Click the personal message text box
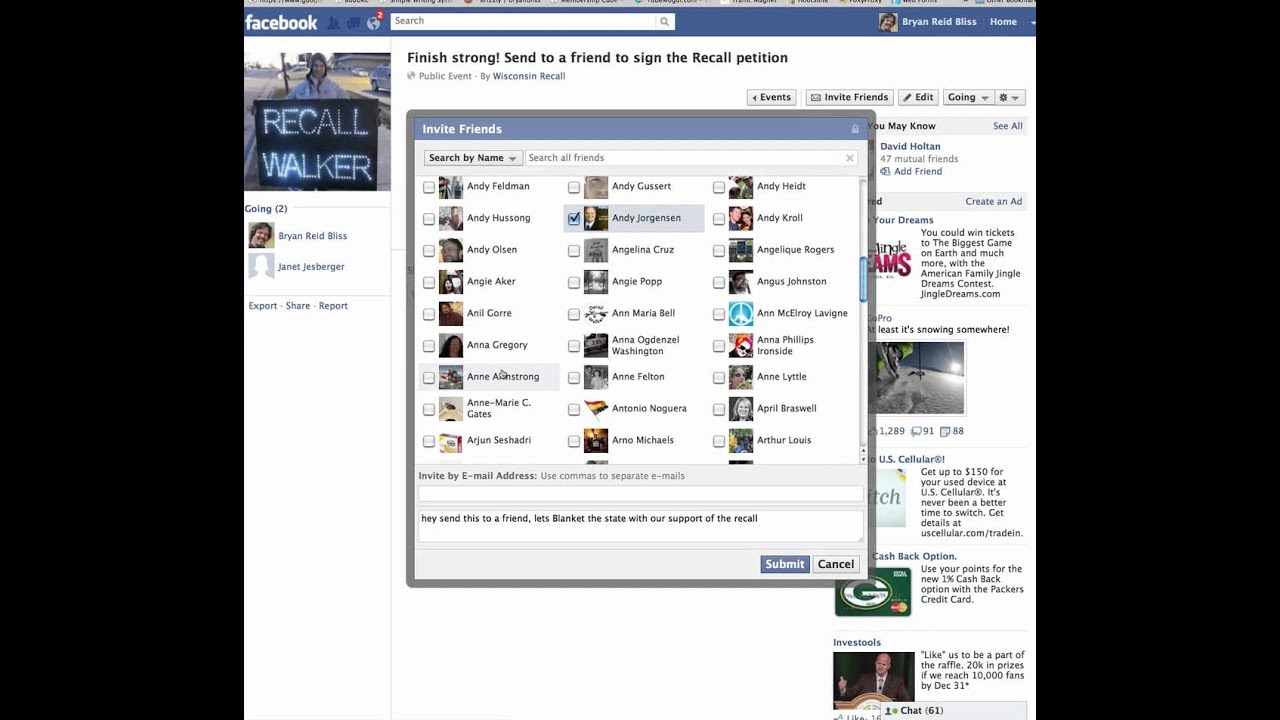1280x720 pixels. pos(640,526)
